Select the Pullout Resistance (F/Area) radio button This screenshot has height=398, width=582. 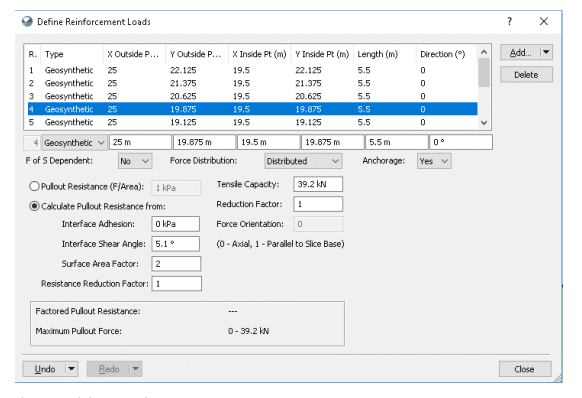pos(34,186)
